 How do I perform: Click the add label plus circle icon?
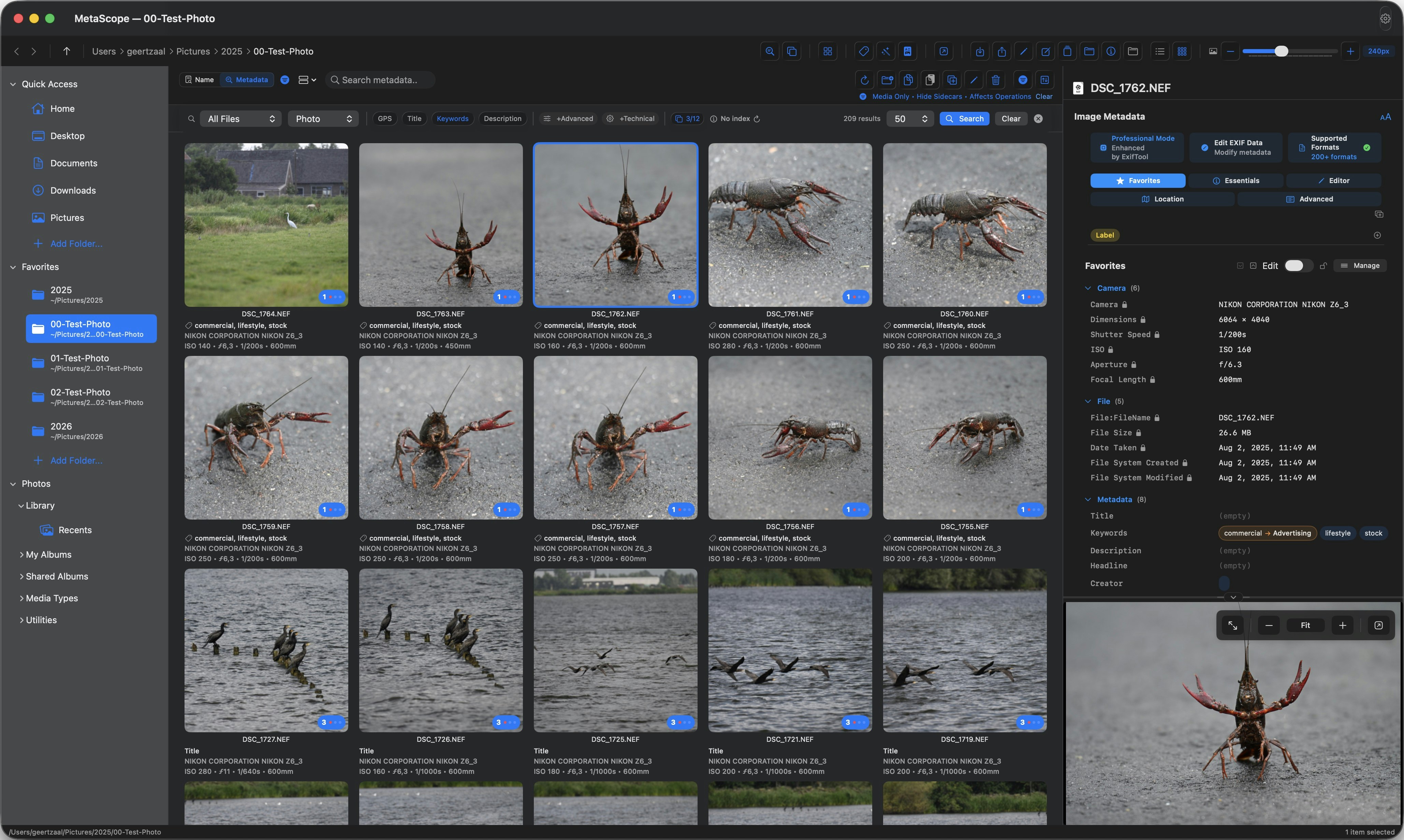click(1377, 236)
